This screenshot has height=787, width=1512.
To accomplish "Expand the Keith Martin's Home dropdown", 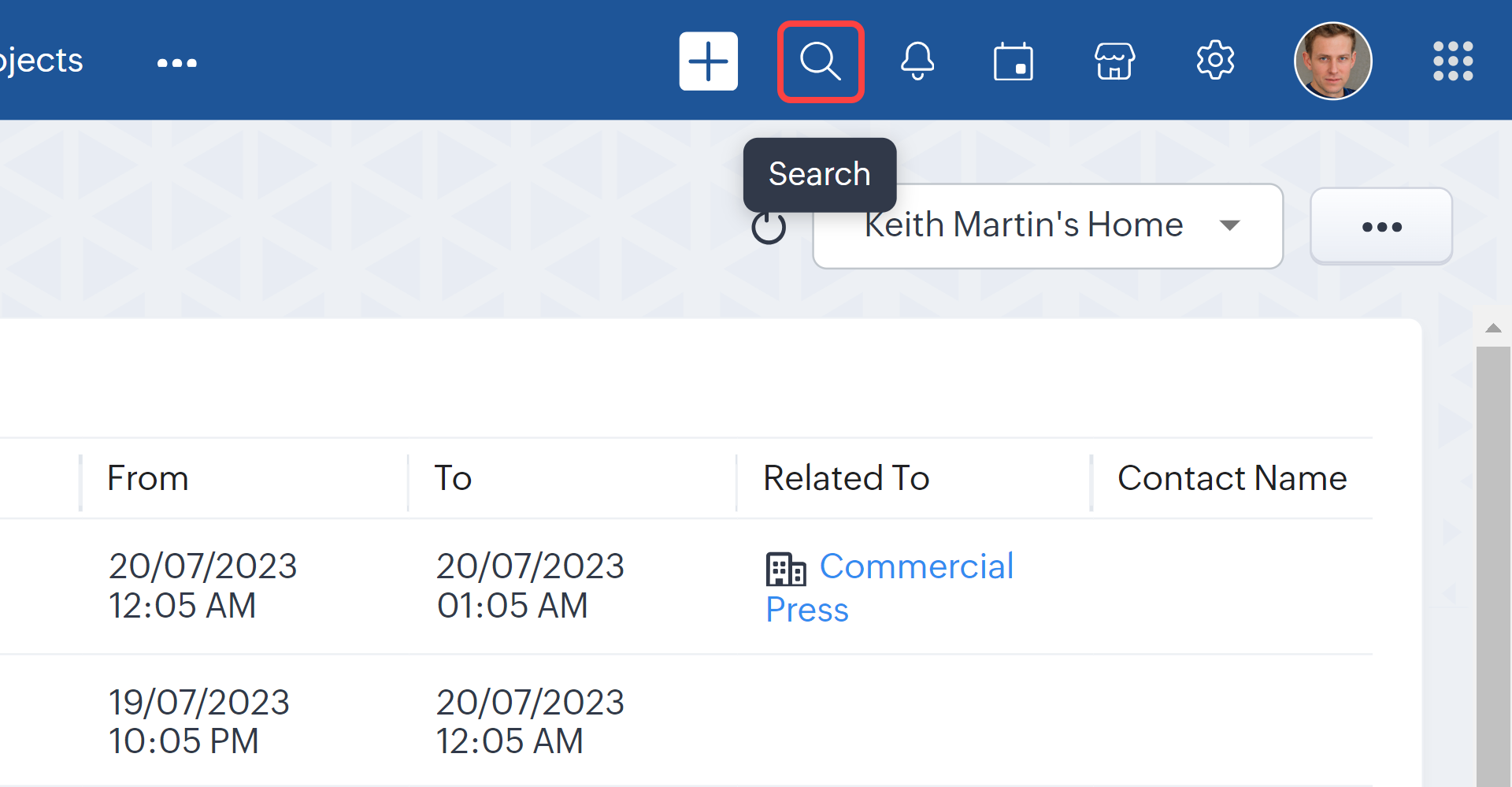I will point(1047,226).
